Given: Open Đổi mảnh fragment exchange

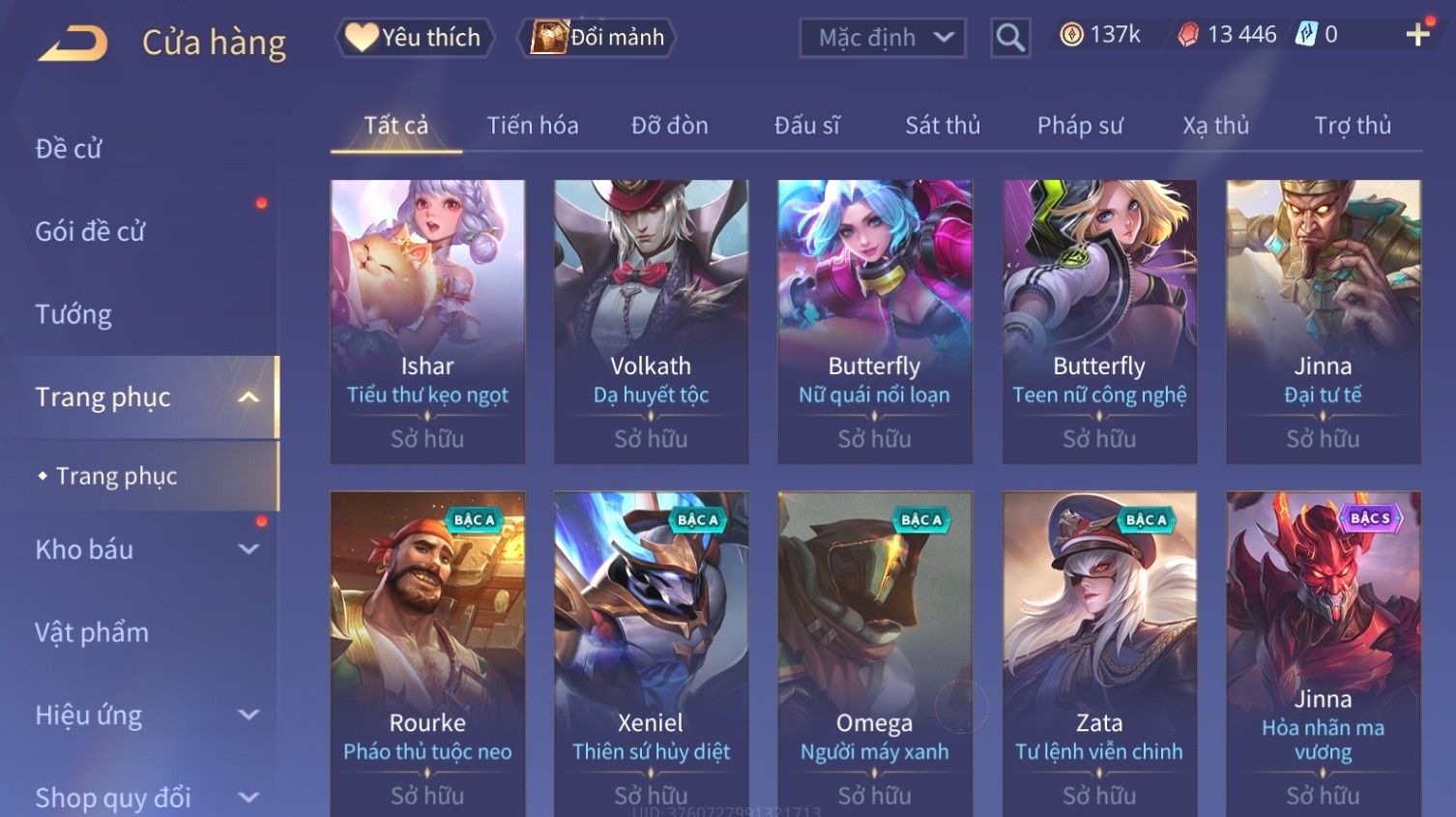Looking at the screenshot, I should coord(597,38).
